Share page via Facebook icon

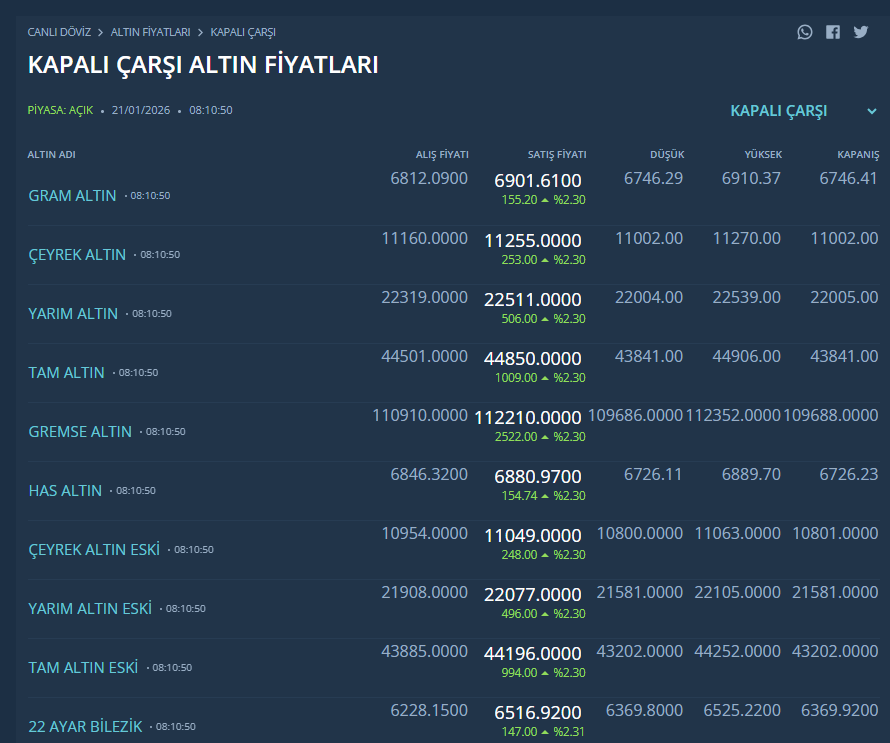click(x=833, y=32)
